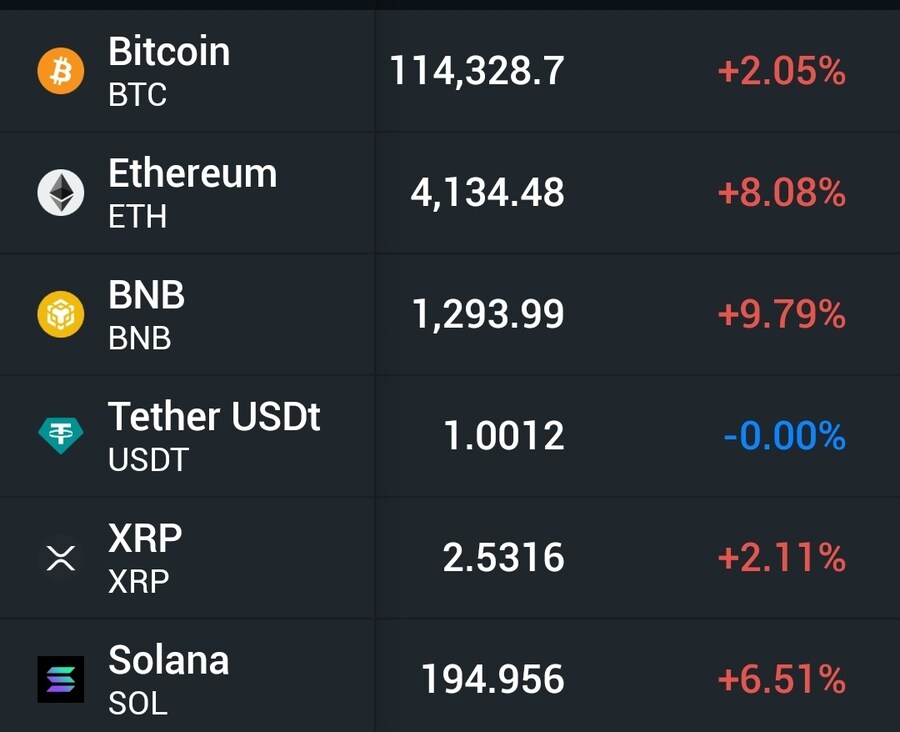Click the XRP logo icon
The image size is (900, 732).
tap(61, 558)
